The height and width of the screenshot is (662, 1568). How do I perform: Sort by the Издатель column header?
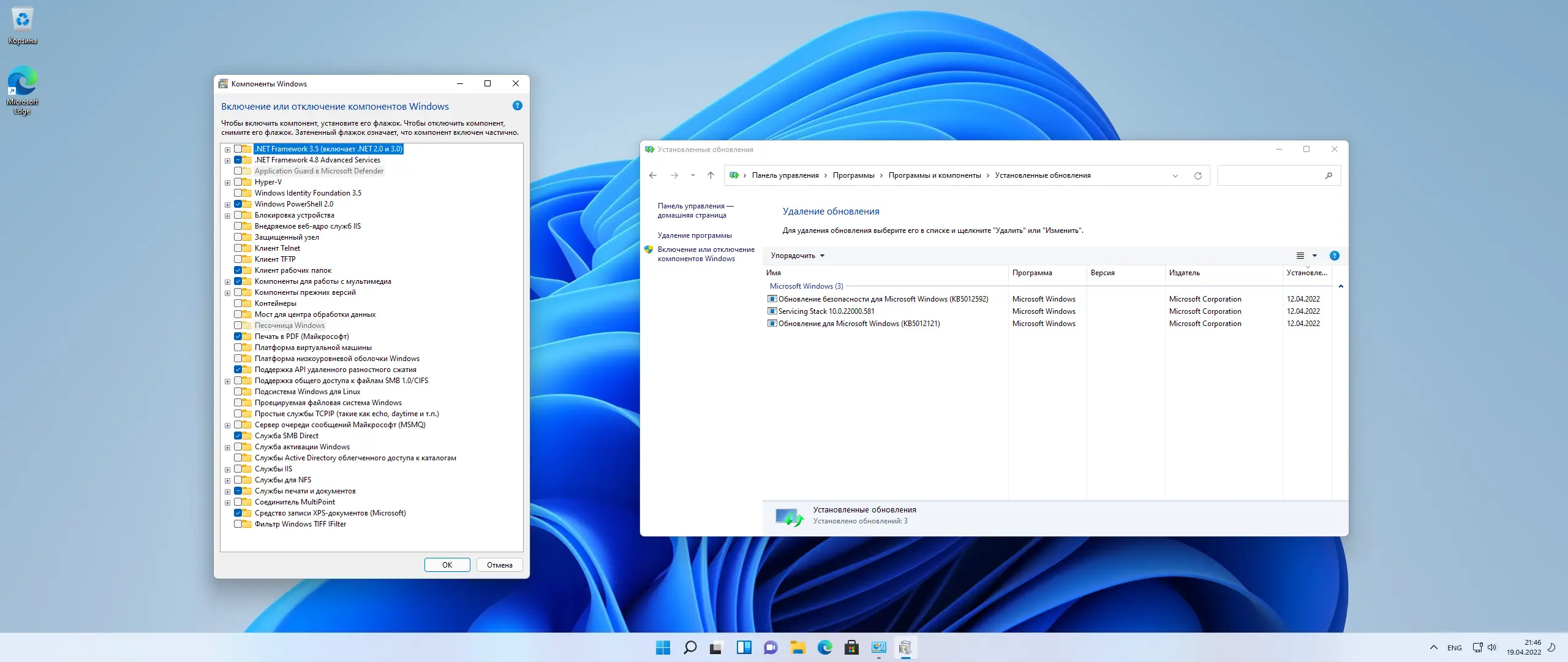click(x=1184, y=273)
